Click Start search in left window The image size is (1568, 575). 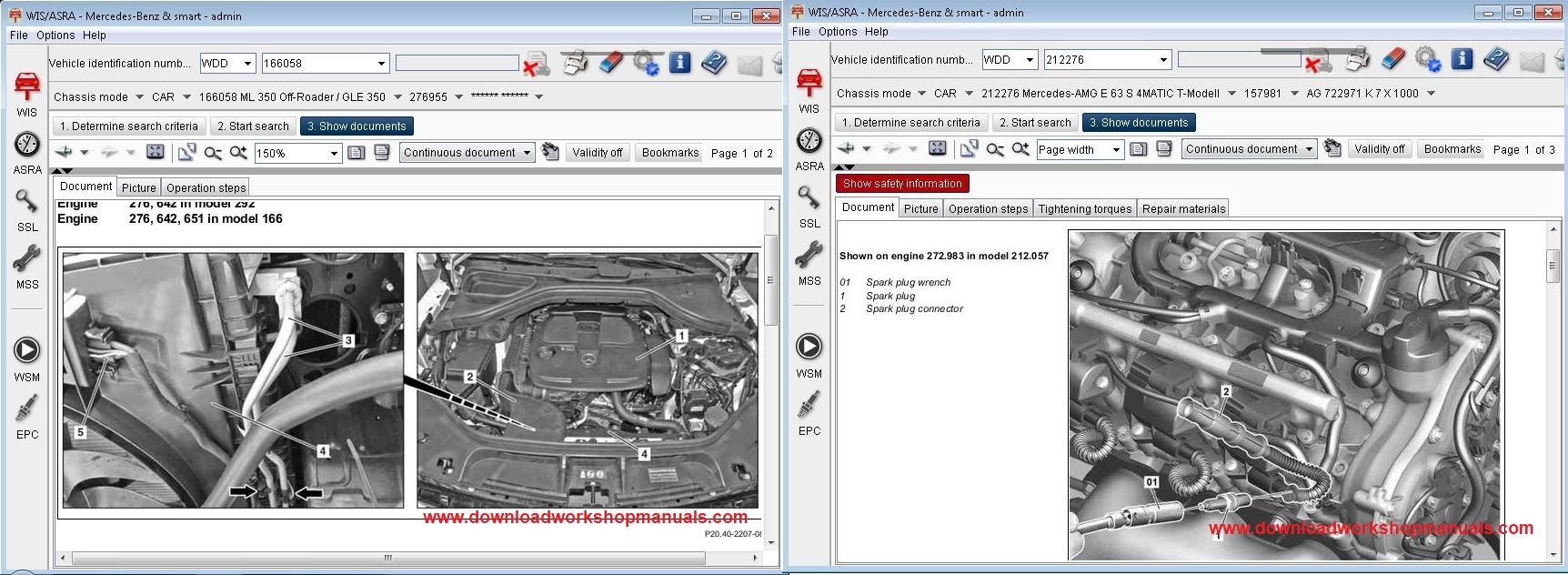[x=253, y=126]
